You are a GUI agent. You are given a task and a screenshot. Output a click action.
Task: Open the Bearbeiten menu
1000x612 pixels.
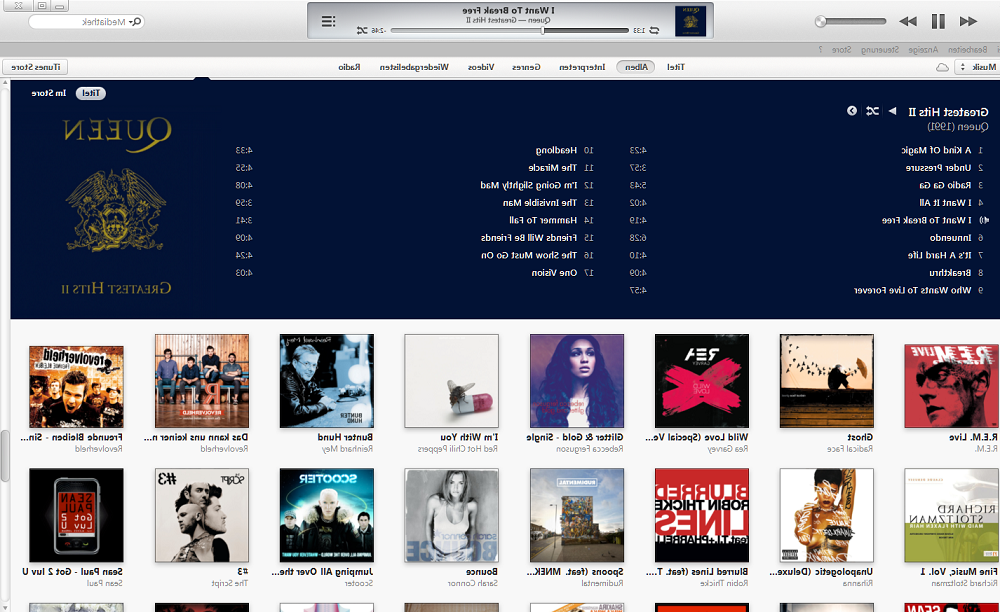pyautogui.click(x=967, y=49)
